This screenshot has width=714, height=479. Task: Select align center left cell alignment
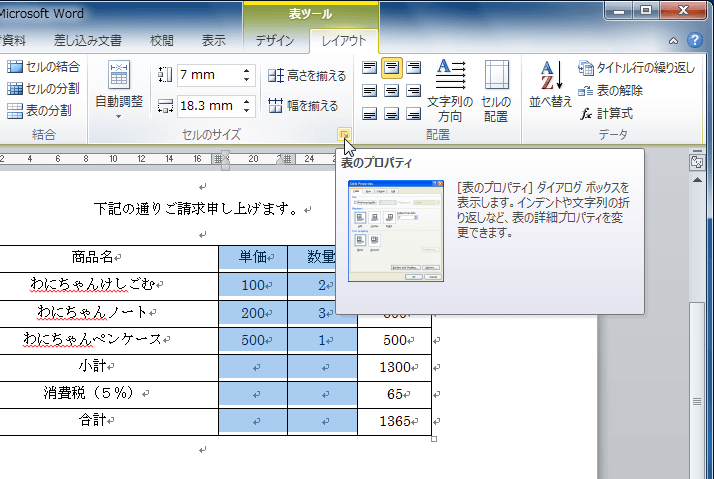pyautogui.click(x=369, y=91)
